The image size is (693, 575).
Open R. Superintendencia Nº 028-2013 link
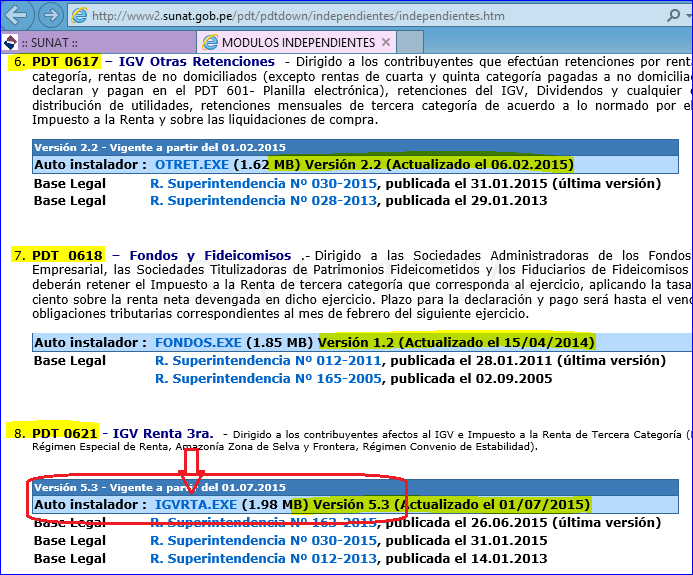click(263, 201)
